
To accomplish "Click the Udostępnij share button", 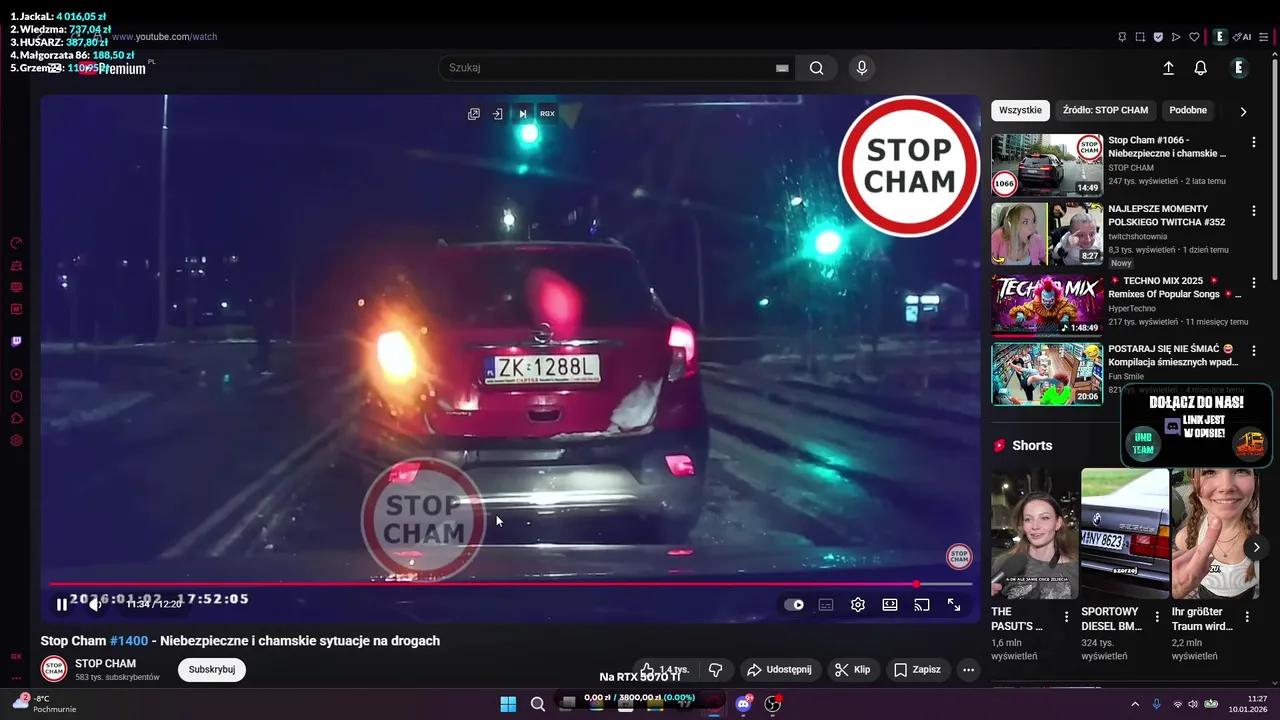I will [x=780, y=670].
